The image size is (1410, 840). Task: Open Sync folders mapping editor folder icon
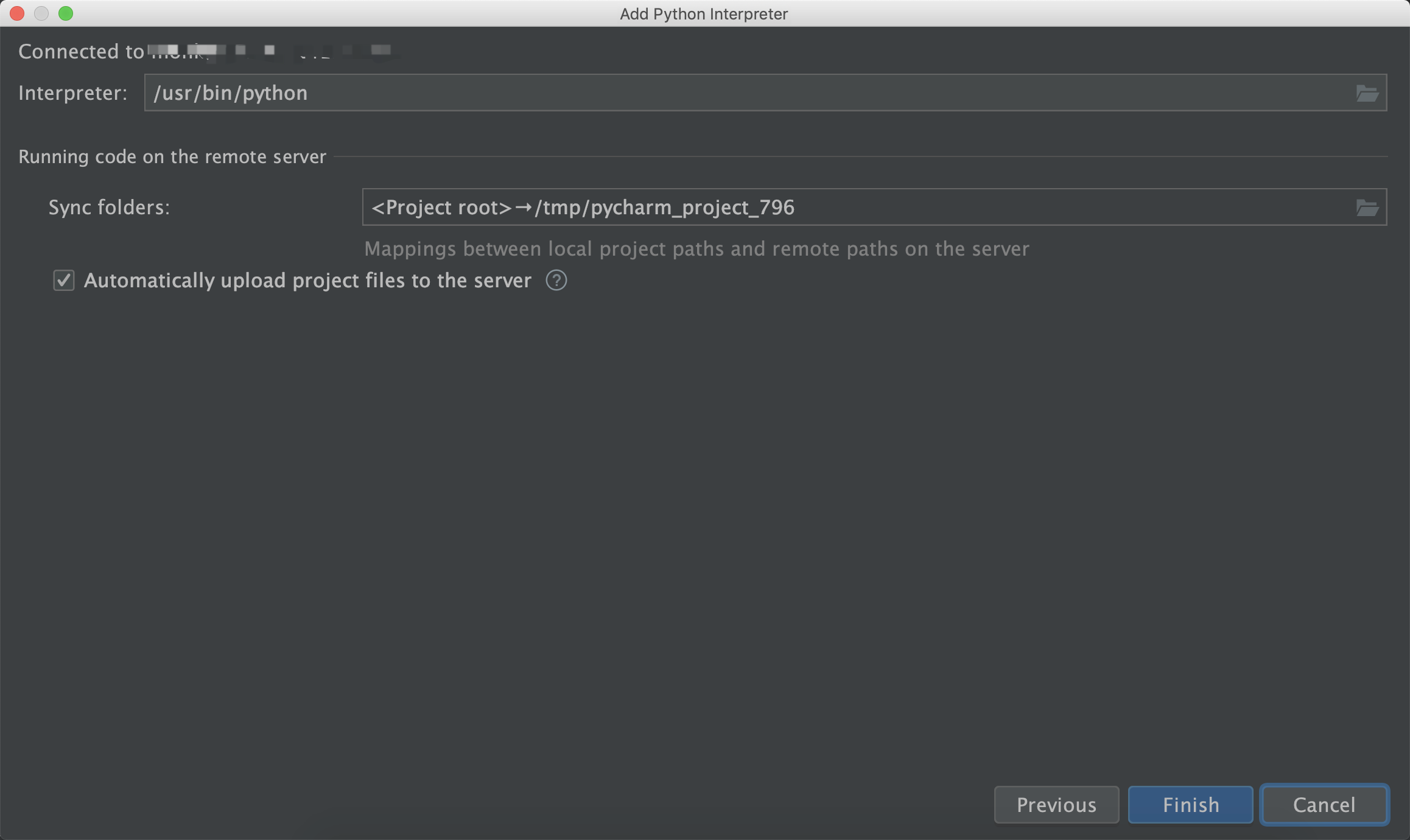coord(1367,208)
